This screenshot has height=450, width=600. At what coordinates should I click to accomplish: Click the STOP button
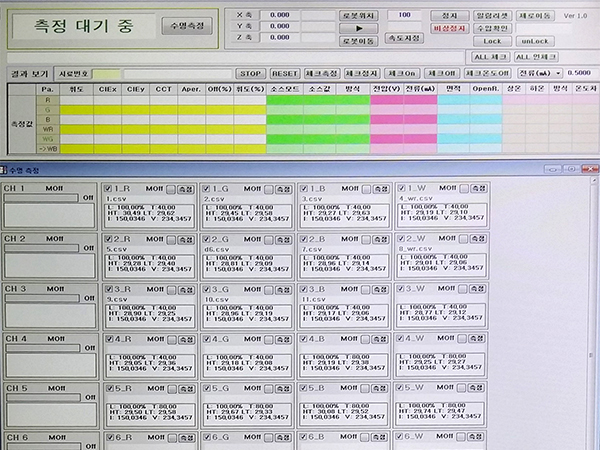251,73
